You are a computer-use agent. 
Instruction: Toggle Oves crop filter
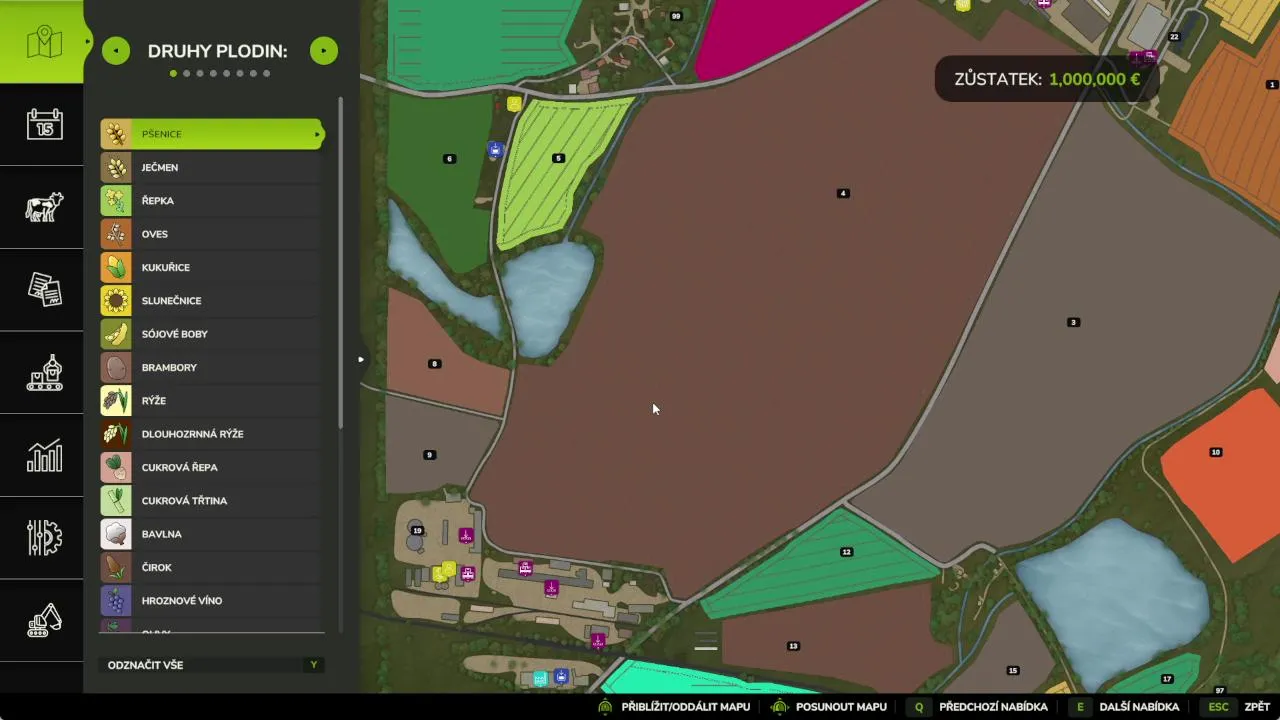tap(212, 234)
